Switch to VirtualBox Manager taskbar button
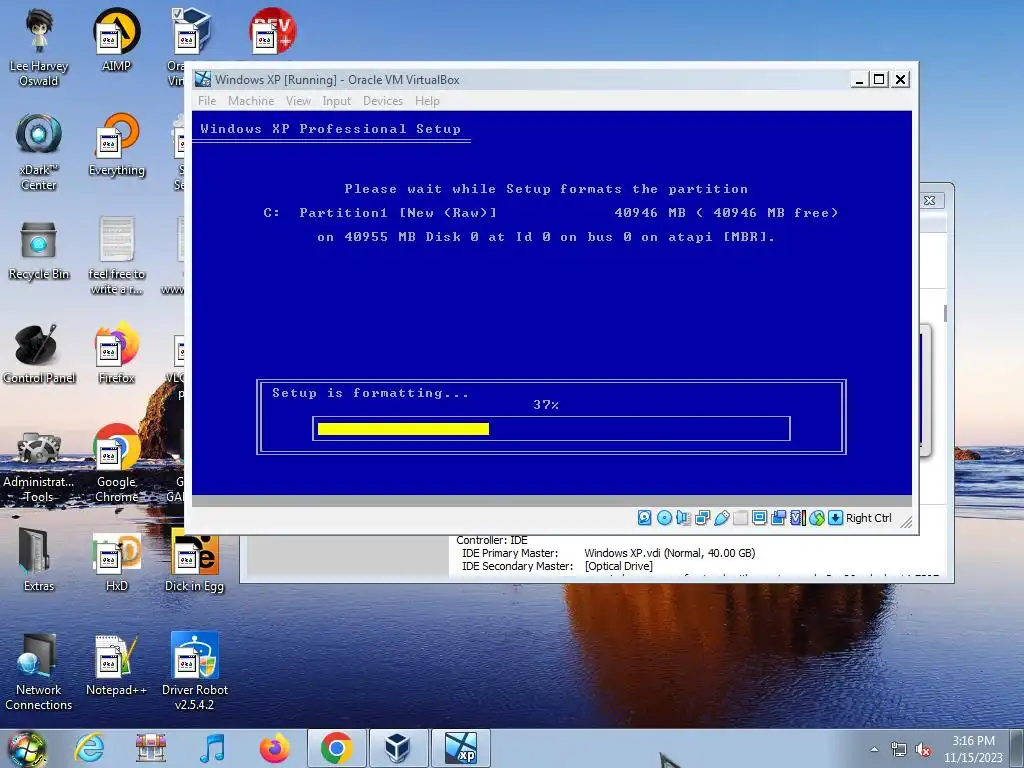This screenshot has width=1024, height=768. (398, 748)
